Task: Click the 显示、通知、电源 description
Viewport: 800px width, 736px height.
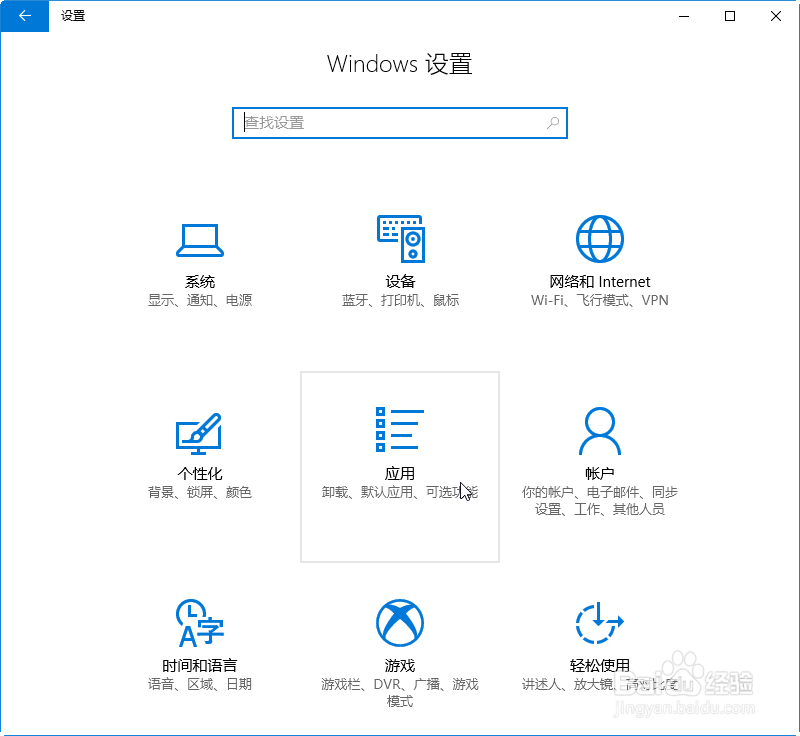Action: pyautogui.click(x=200, y=300)
